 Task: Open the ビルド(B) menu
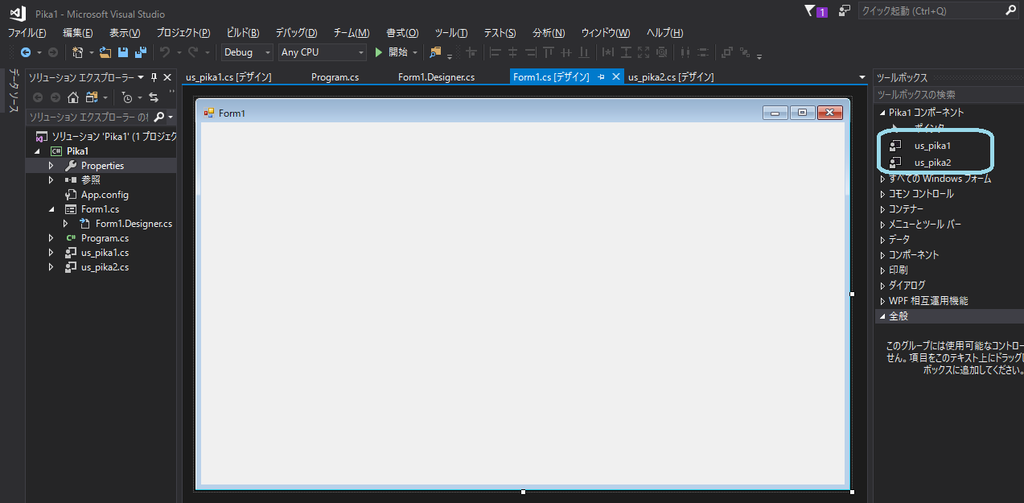243,33
